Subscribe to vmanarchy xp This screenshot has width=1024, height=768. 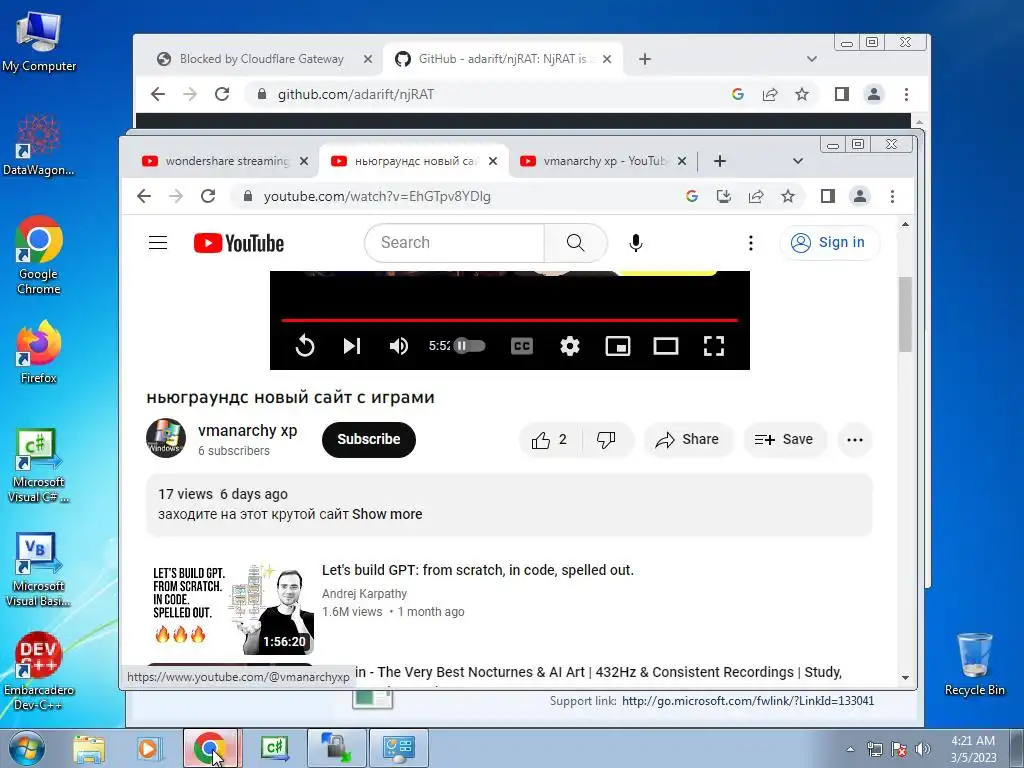coord(368,440)
